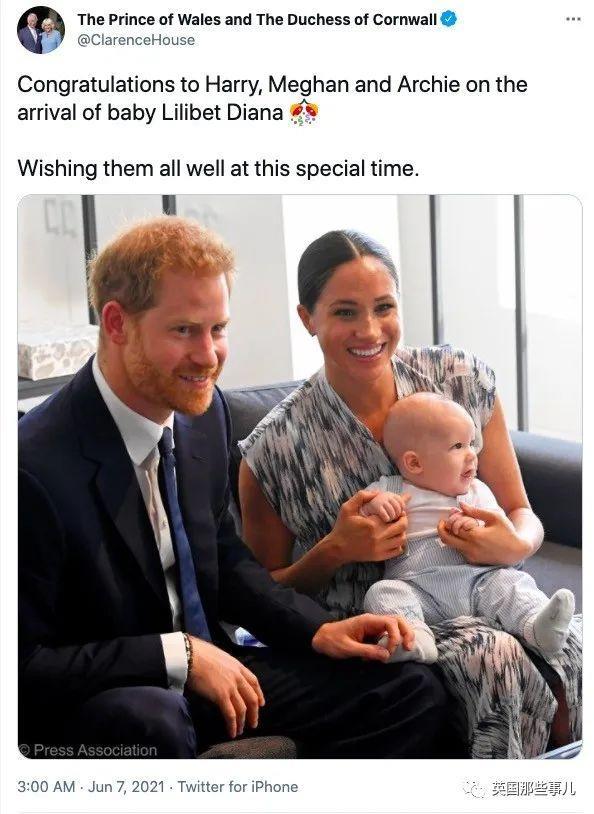Click the Jun 7, 2021 date

coord(126,786)
